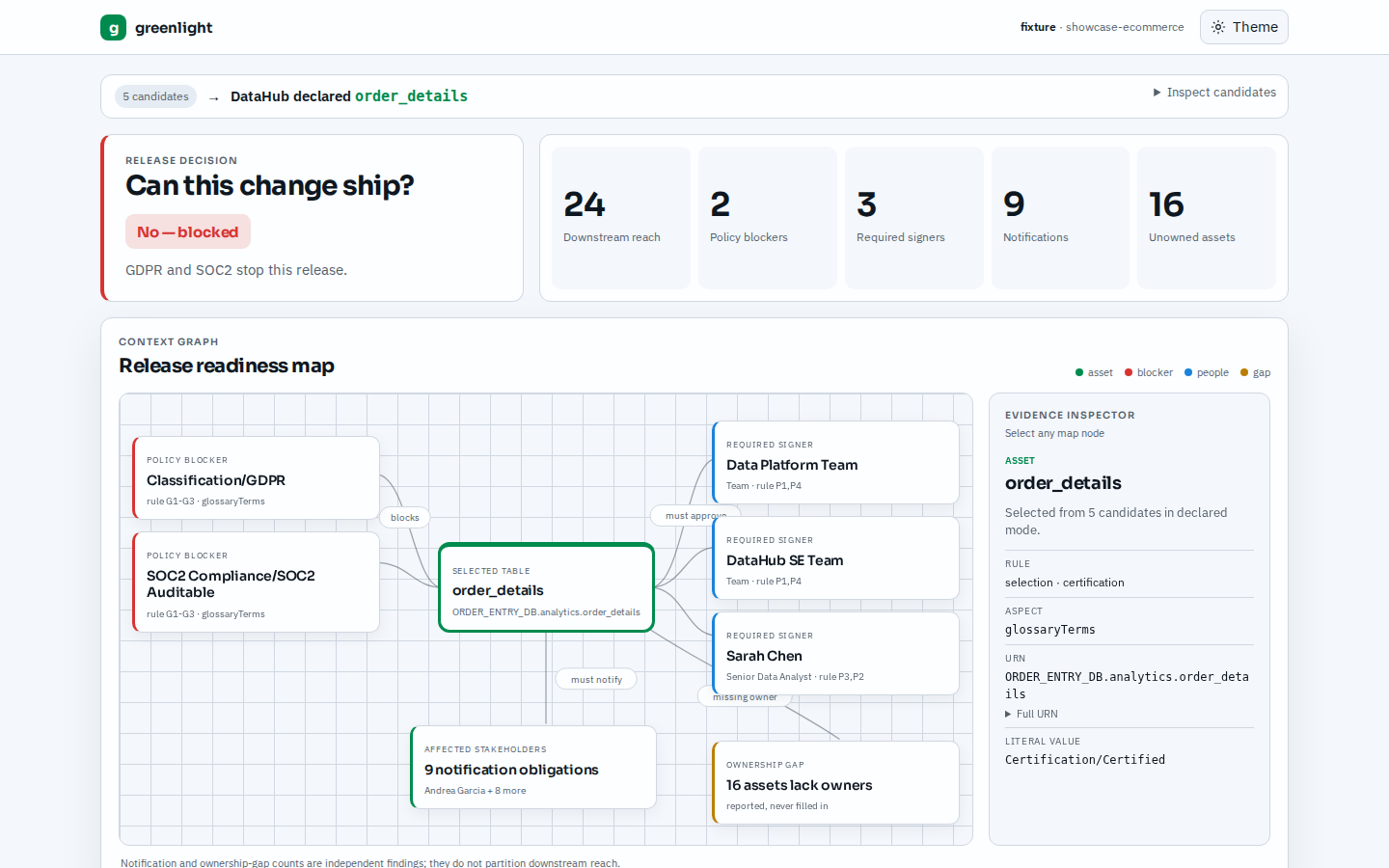Click 'Select any map node' hint
This screenshot has height=868, width=1389.
[x=1054, y=434]
